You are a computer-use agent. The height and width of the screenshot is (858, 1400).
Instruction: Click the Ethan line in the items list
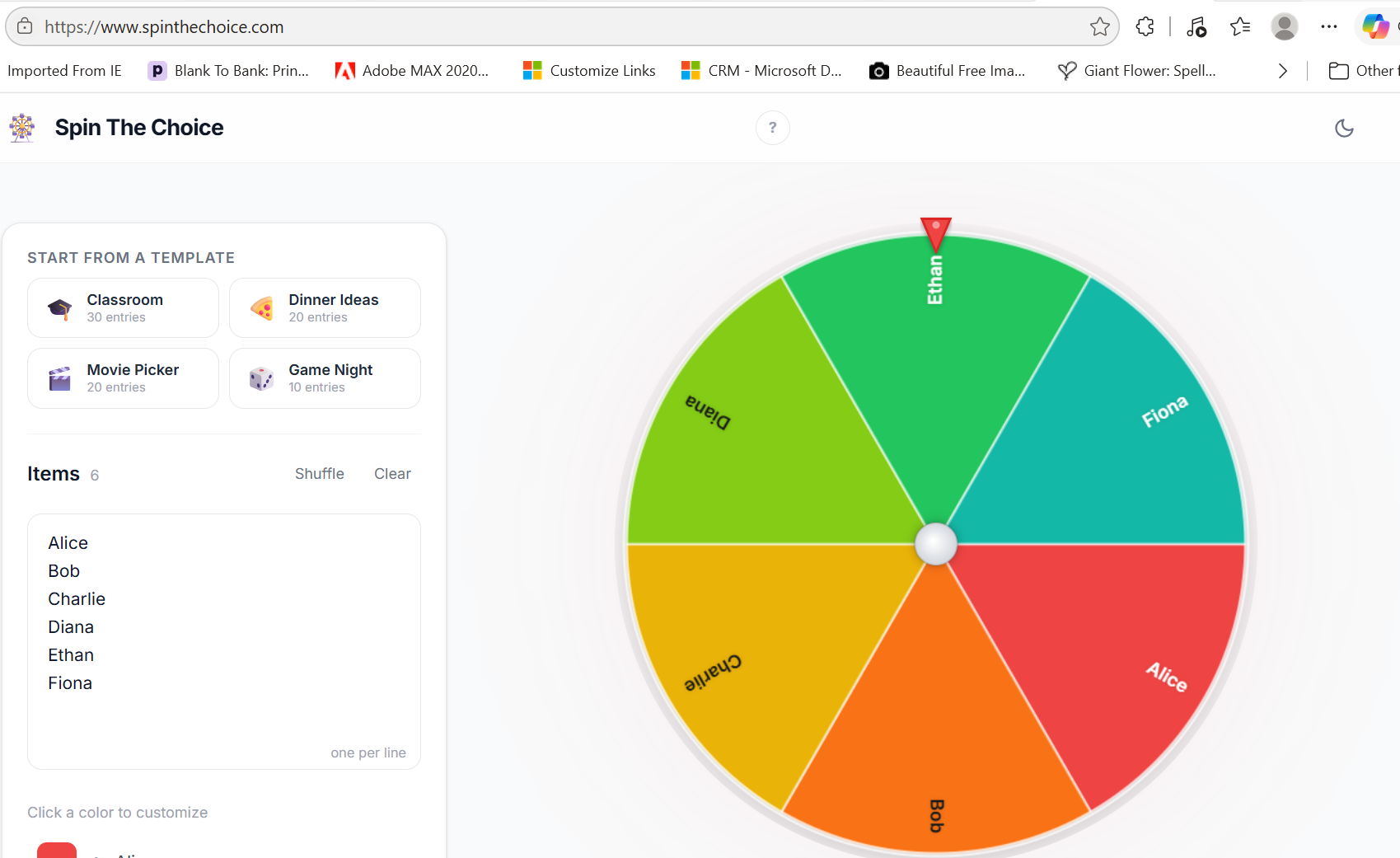71,655
